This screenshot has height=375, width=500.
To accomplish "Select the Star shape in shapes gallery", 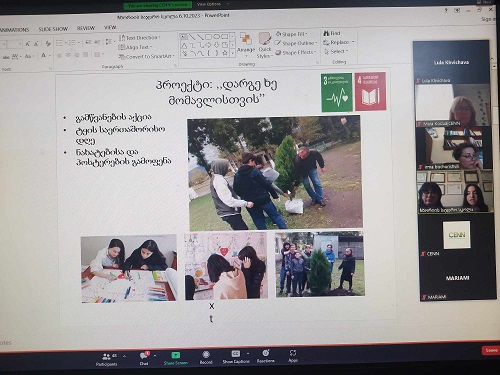I will click(x=225, y=53).
